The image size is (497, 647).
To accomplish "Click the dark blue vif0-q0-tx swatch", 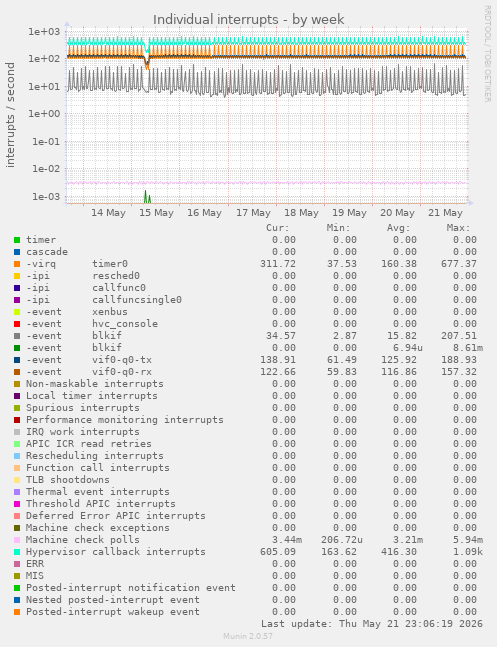I will 17,360.
